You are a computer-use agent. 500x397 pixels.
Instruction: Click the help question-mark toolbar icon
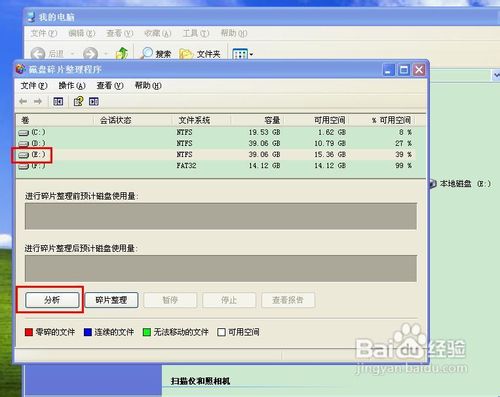(78, 101)
